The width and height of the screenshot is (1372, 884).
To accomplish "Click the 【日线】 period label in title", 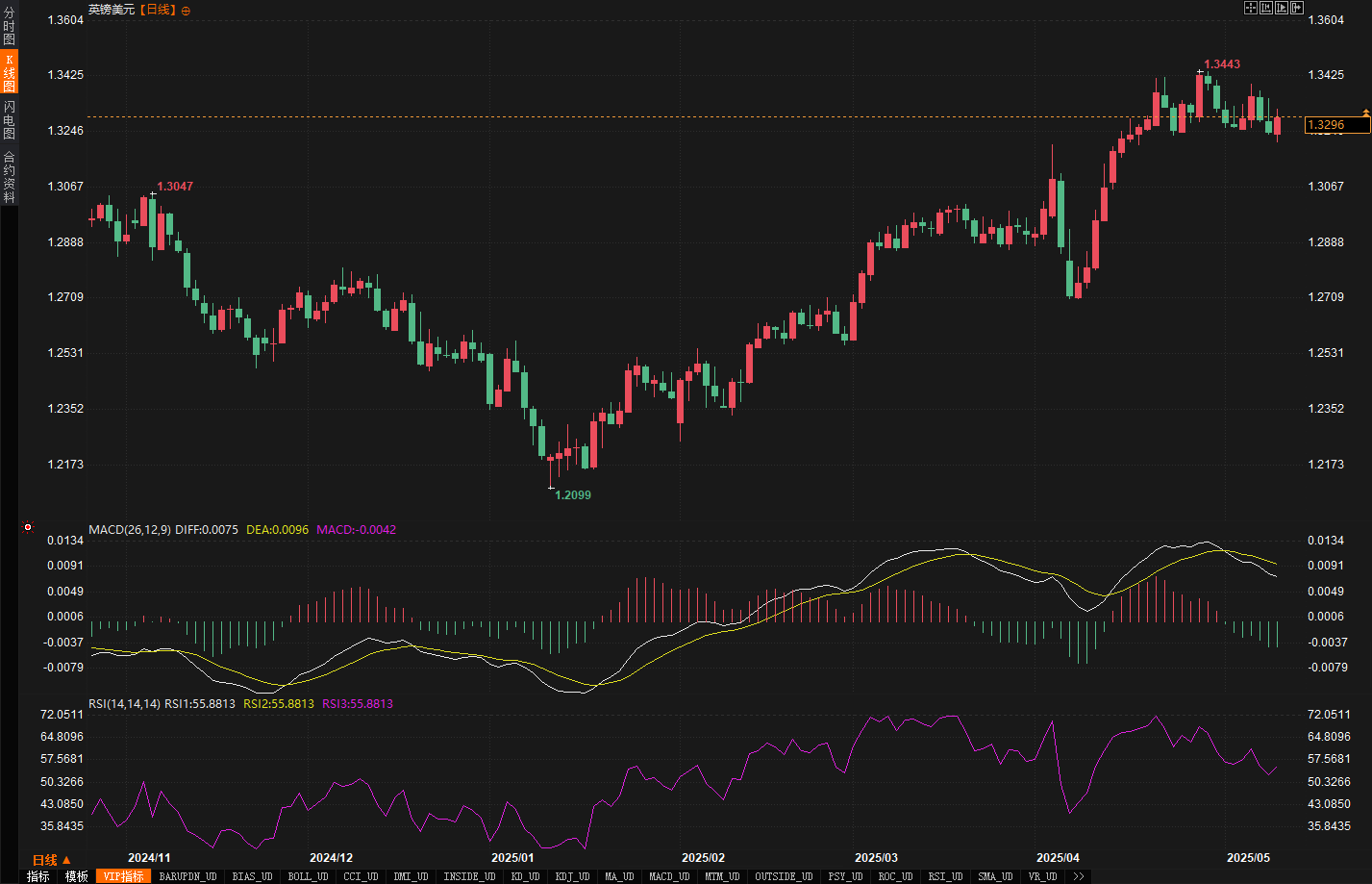I will click(158, 10).
